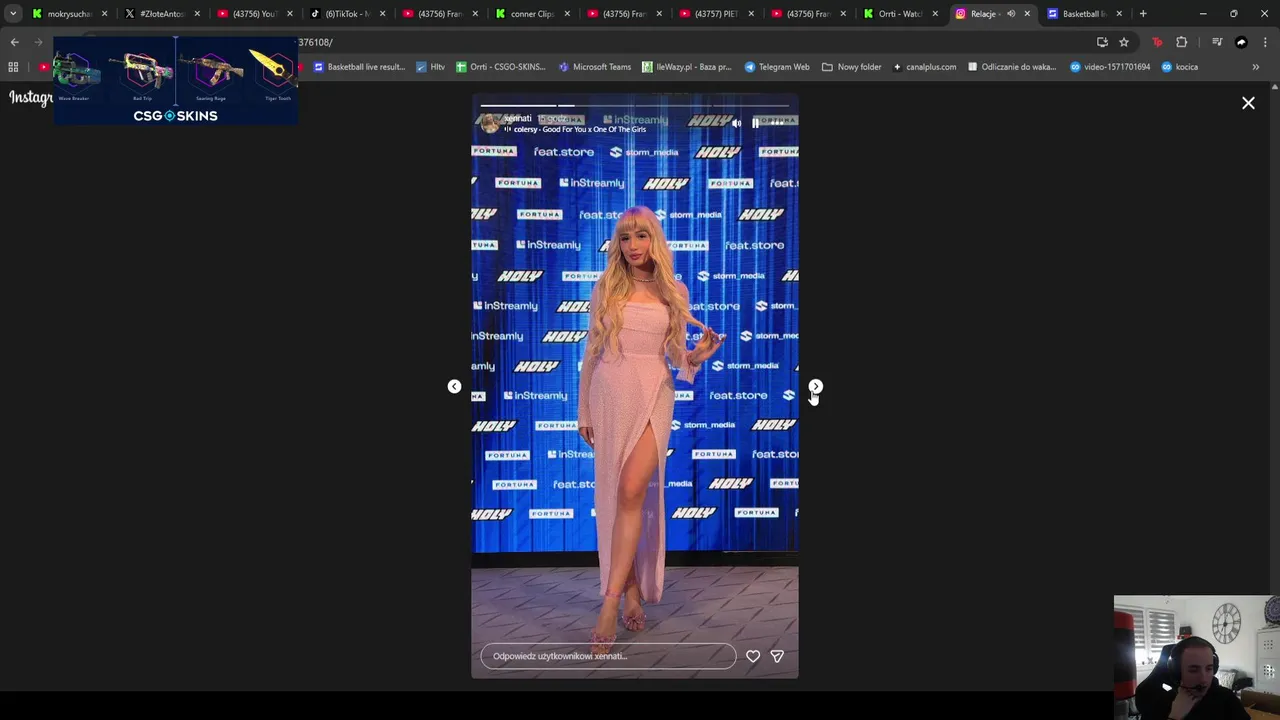Close the mokrysuchar tab
The width and height of the screenshot is (1280, 720).
104,14
